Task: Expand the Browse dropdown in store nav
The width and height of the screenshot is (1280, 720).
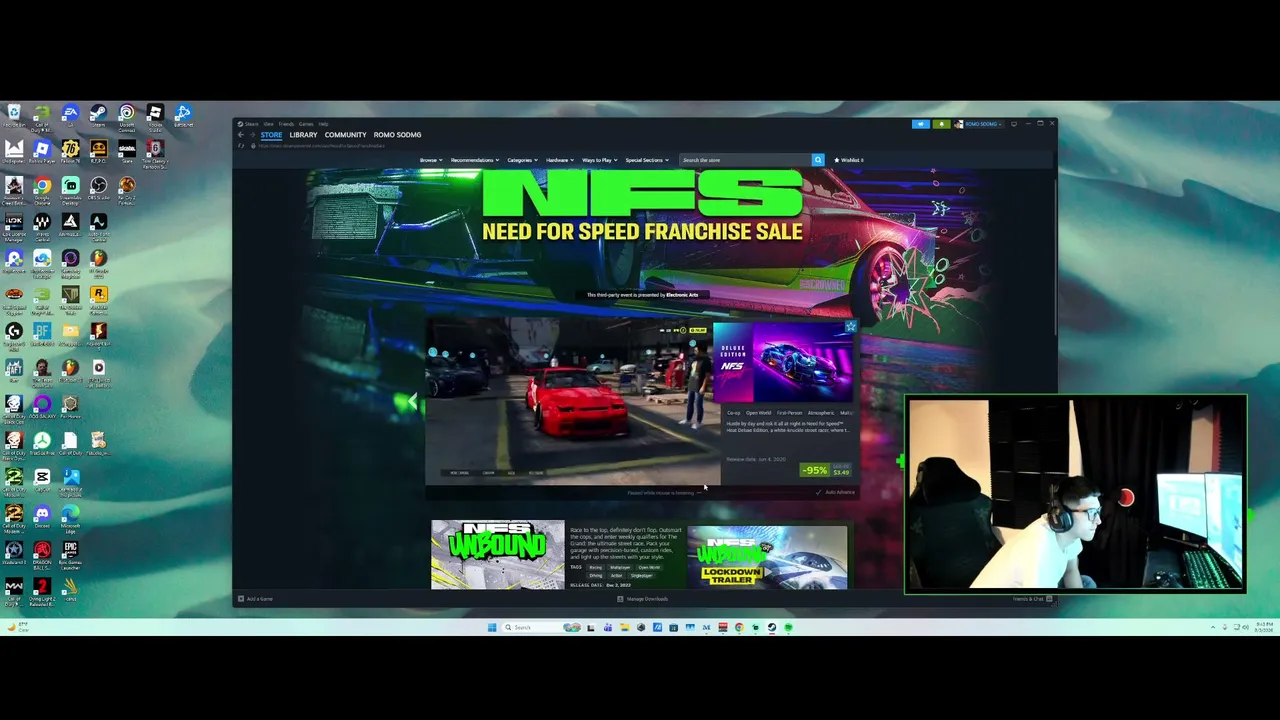Action: [x=431, y=160]
